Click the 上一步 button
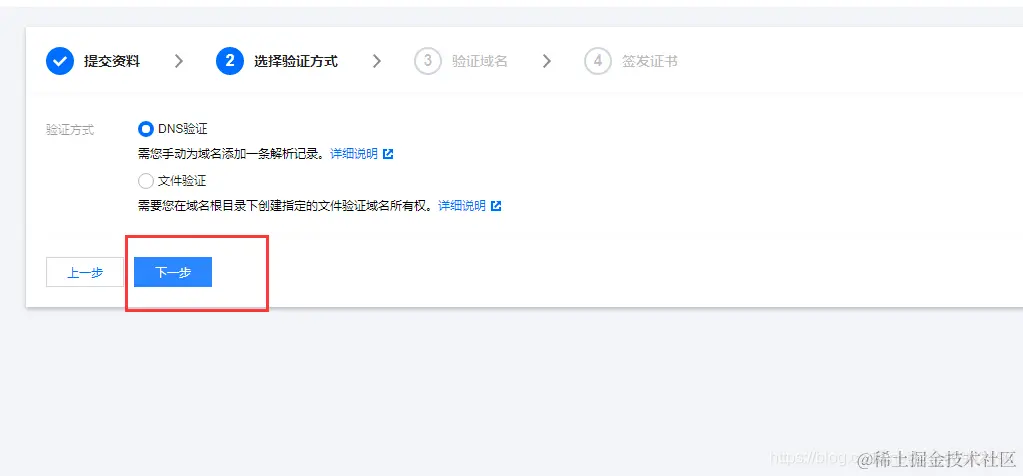1023x476 pixels. tap(85, 272)
